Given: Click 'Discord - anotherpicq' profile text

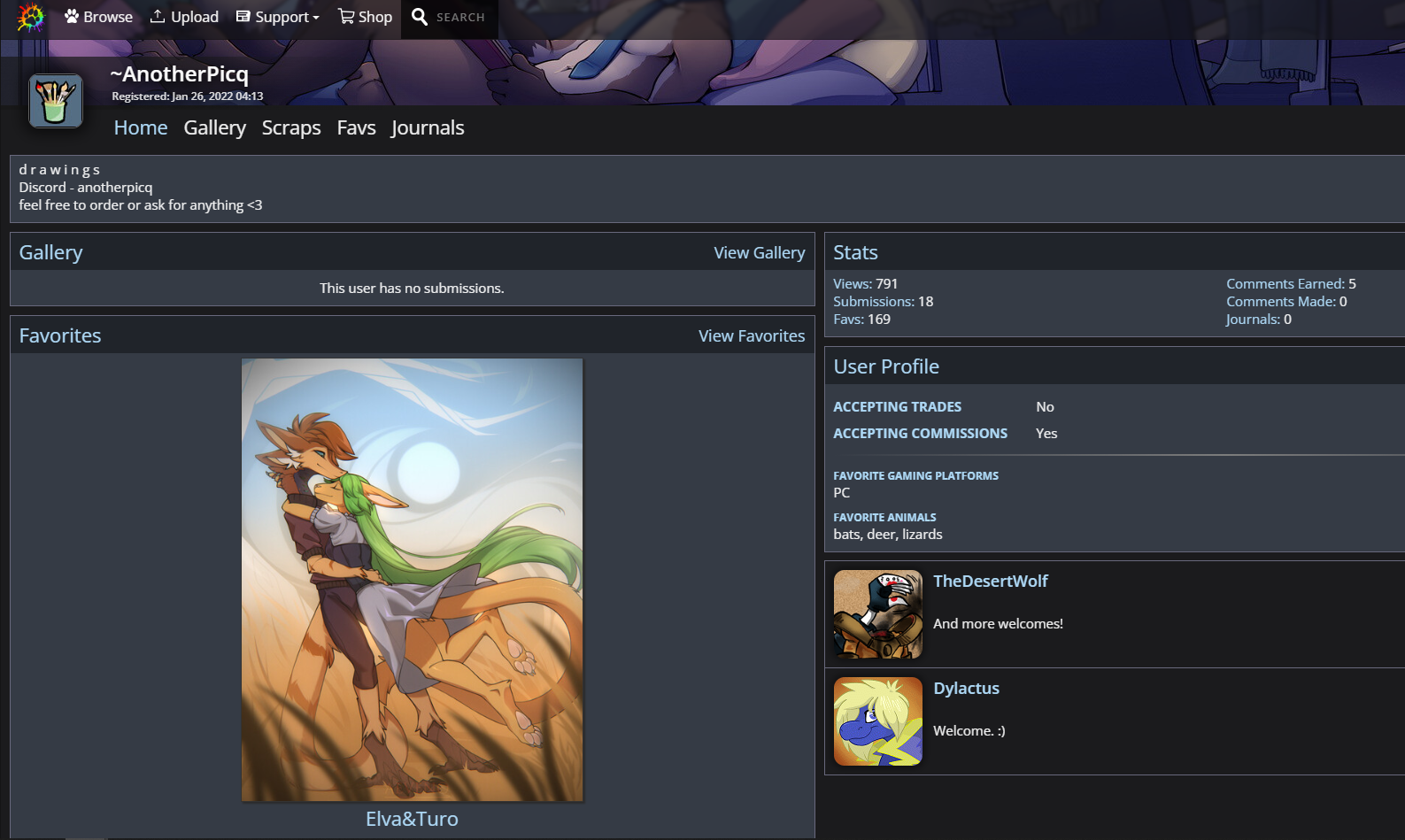Looking at the screenshot, I should pos(86,187).
